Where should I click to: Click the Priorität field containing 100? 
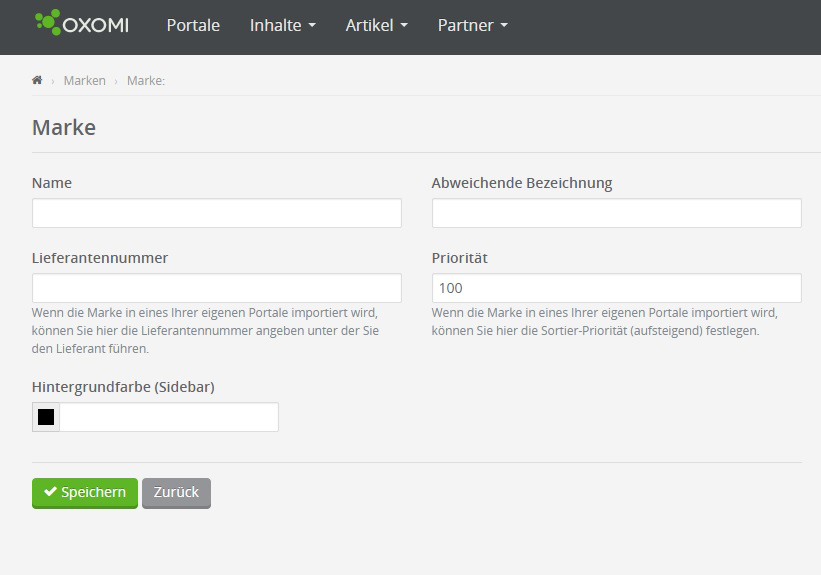click(x=616, y=288)
